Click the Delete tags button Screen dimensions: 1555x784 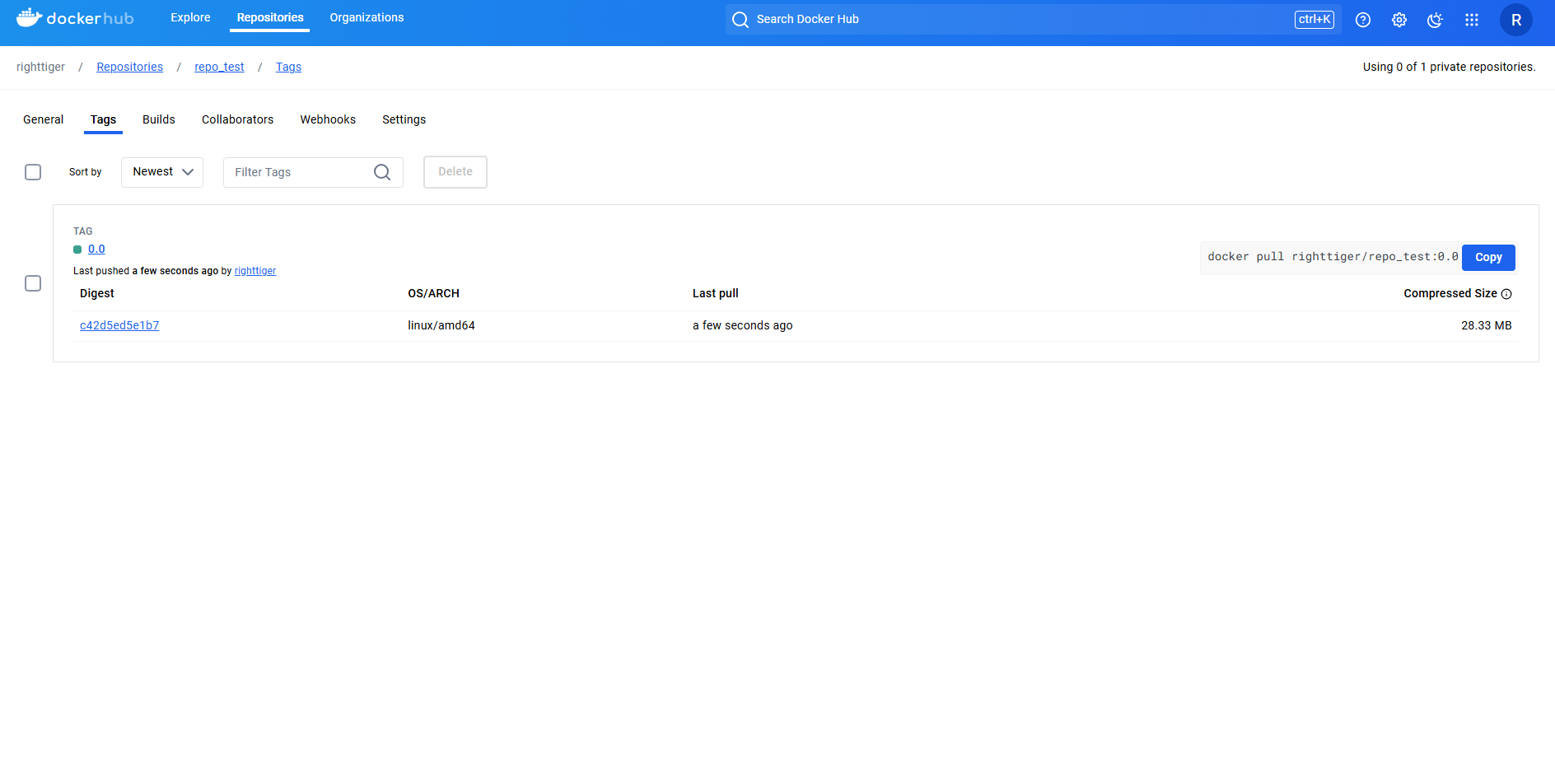click(455, 172)
